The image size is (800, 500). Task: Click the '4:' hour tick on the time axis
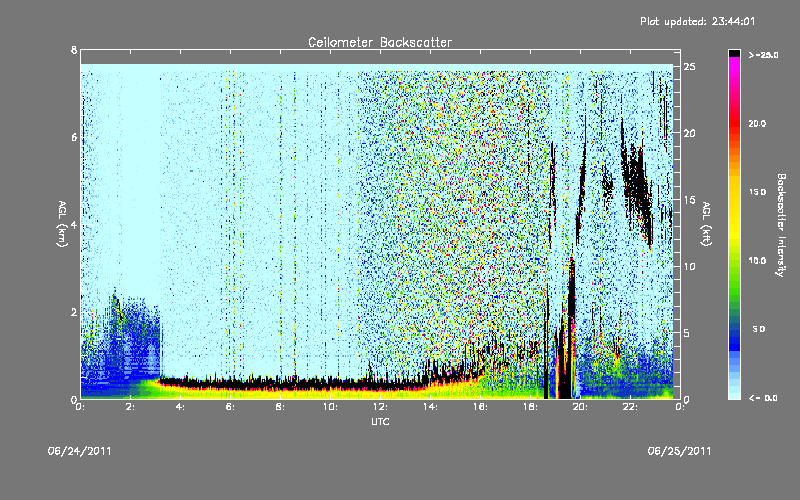point(180,407)
